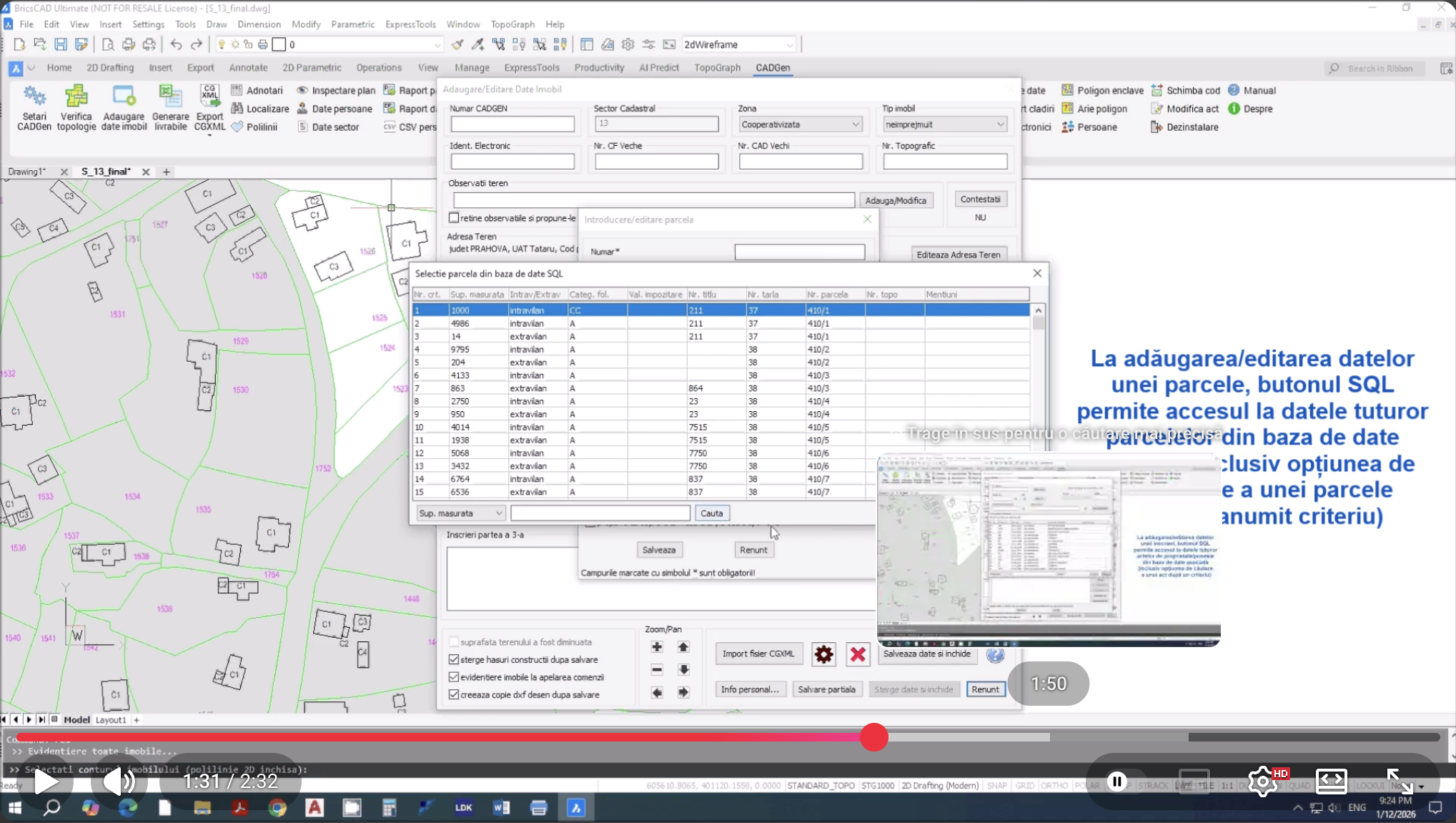Switch to the Annotate ribbon tab
1456x823 pixels.
(248, 68)
